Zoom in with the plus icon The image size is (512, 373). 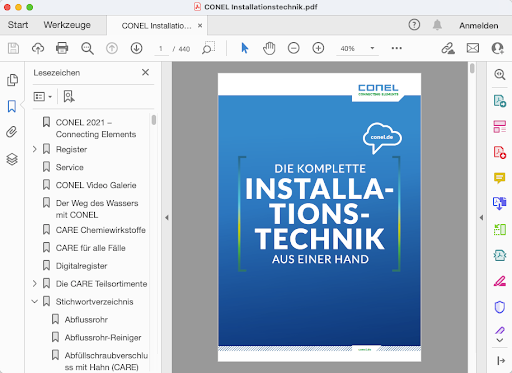point(318,48)
